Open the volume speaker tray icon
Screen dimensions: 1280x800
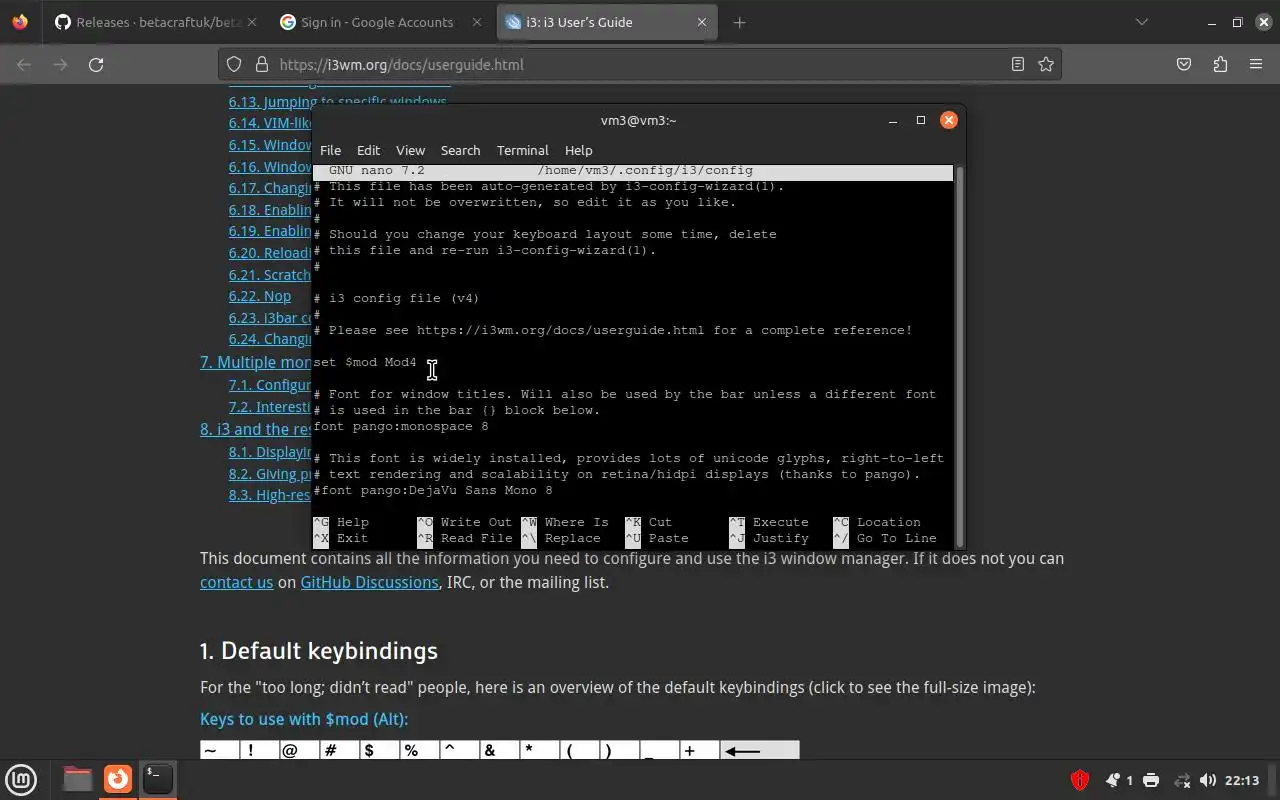(1207, 780)
